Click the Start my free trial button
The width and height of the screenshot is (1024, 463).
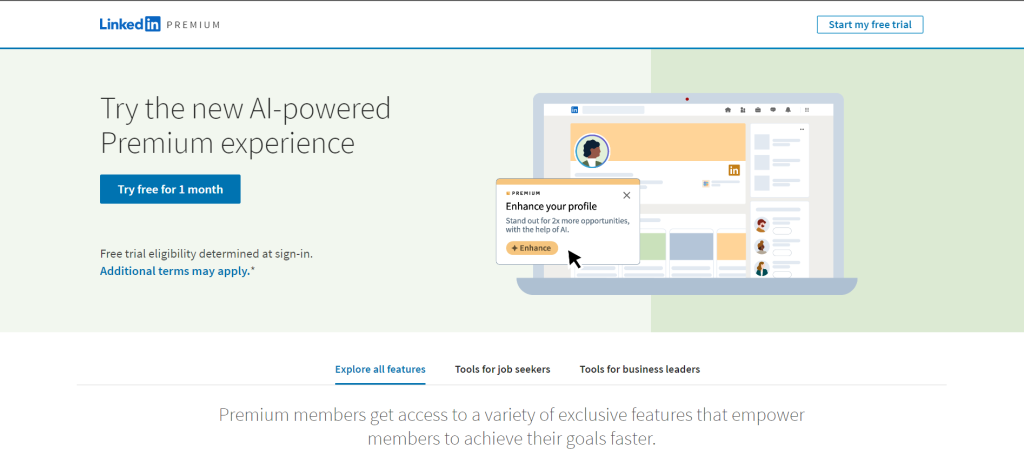869,24
